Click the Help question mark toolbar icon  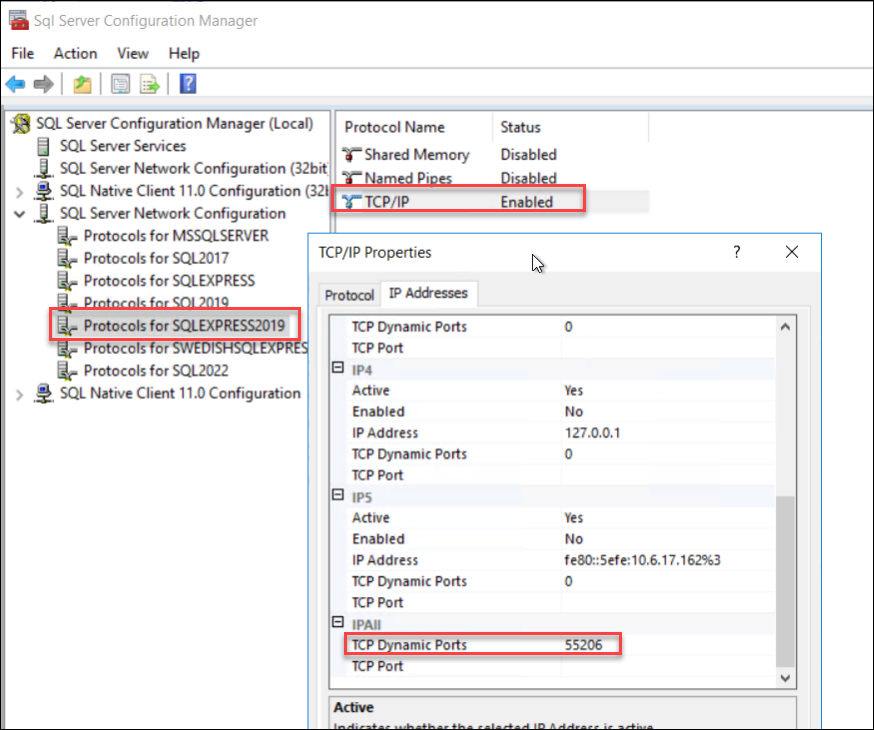[185, 84]
